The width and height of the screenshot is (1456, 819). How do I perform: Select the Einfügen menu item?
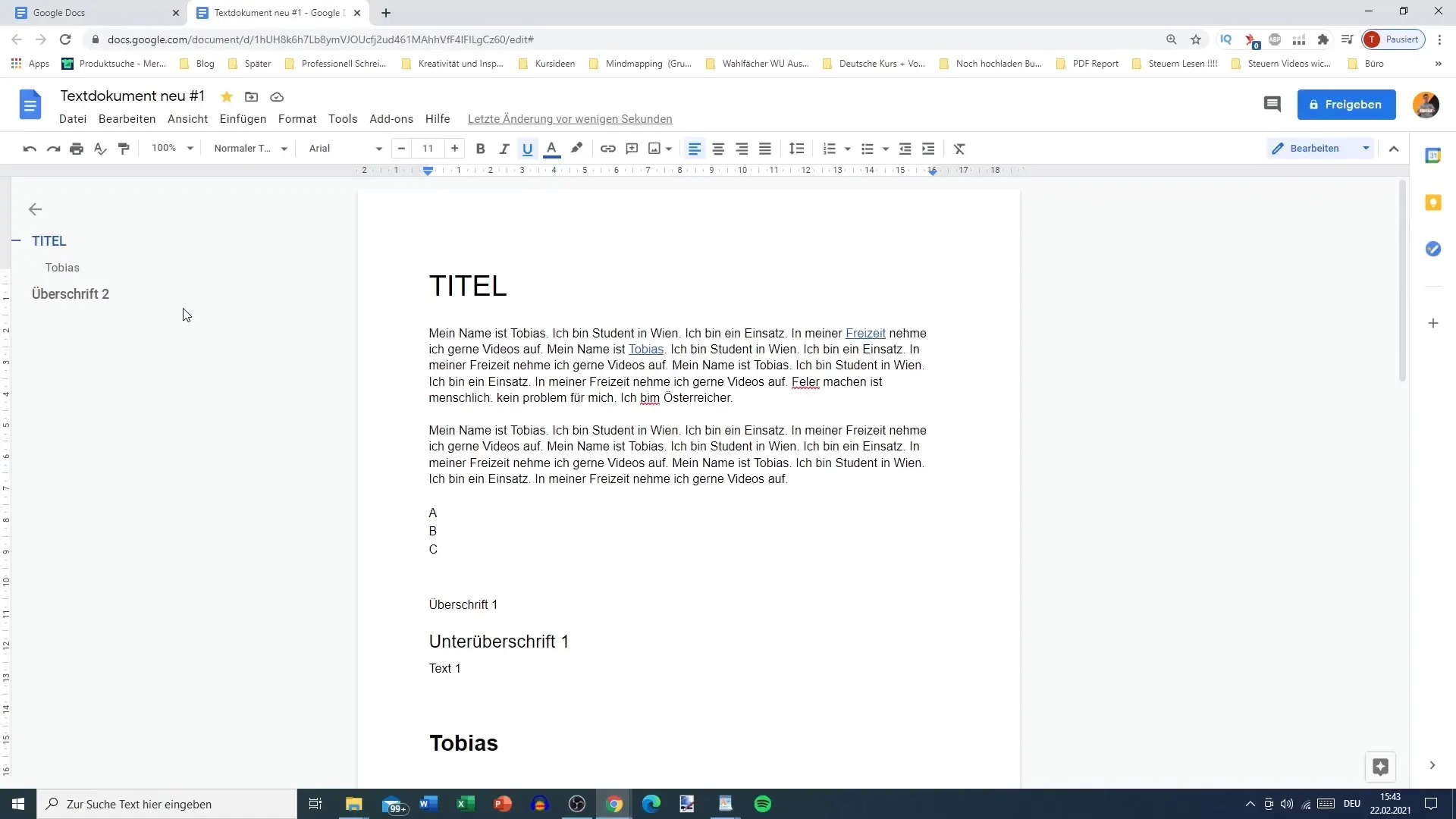click(243, 119)
